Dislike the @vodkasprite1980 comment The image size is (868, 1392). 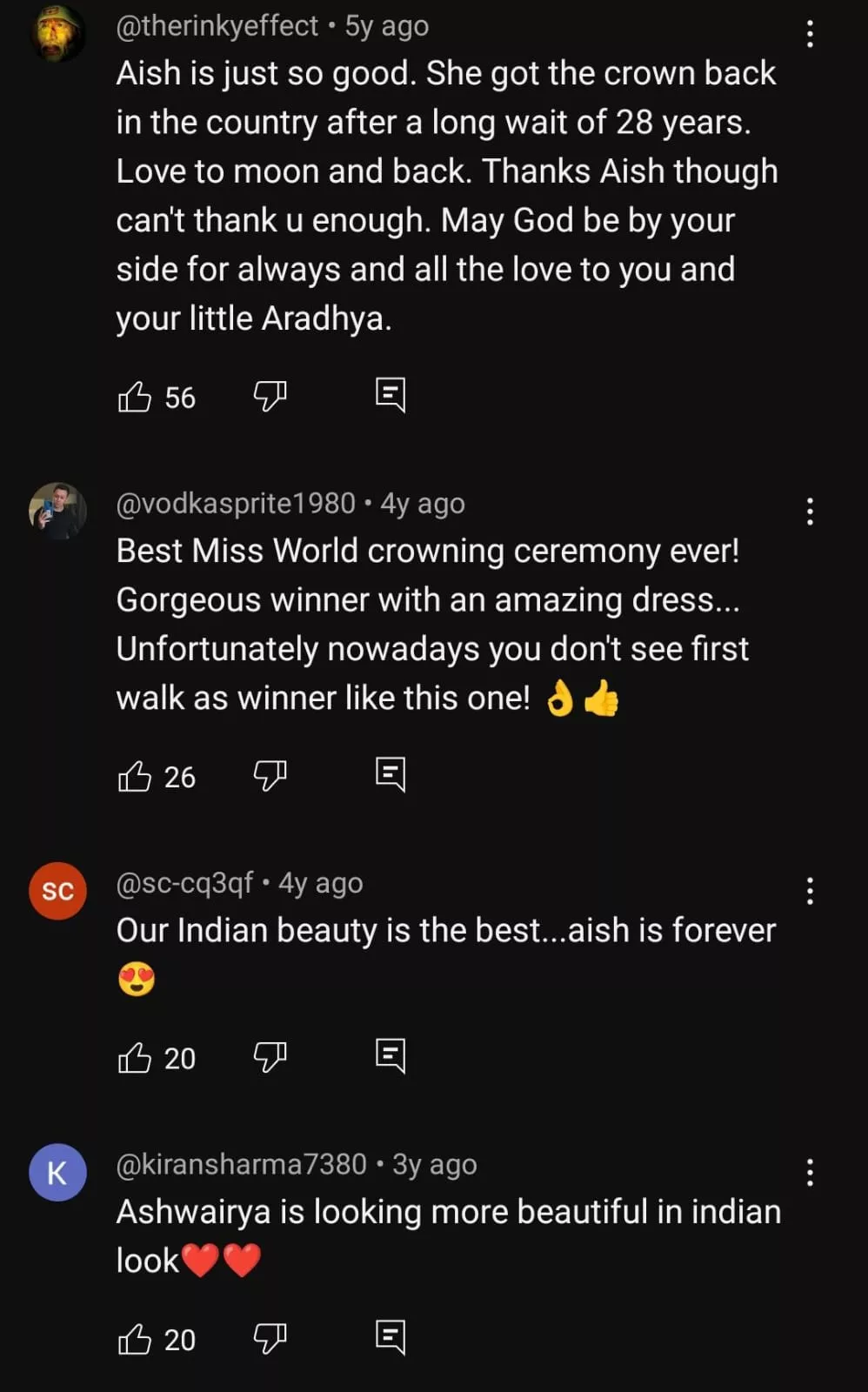tap(270, 776)
